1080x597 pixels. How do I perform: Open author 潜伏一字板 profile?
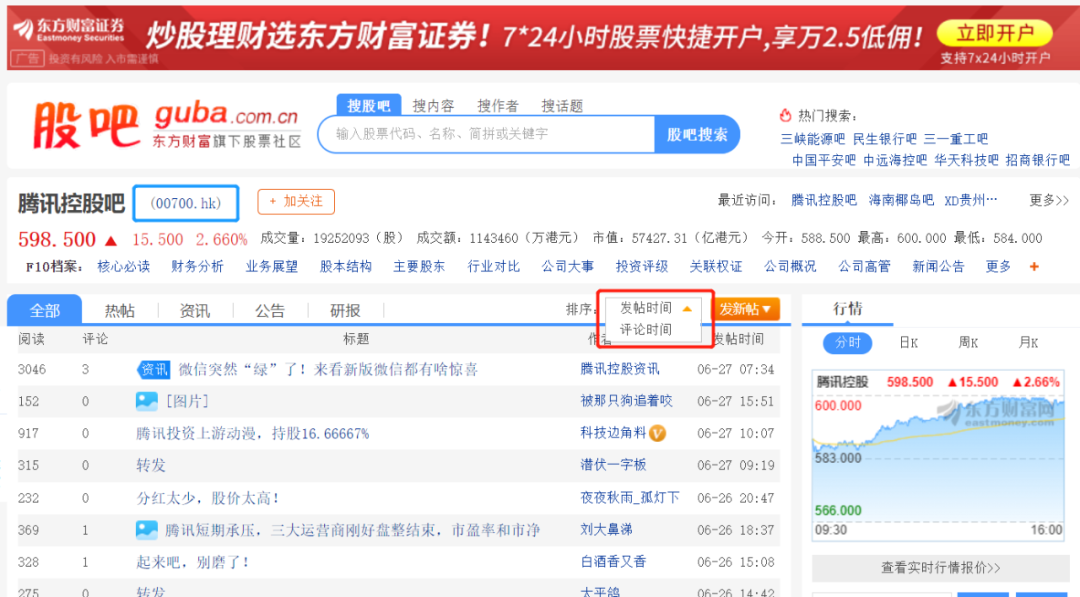click(x=613, y=465)
